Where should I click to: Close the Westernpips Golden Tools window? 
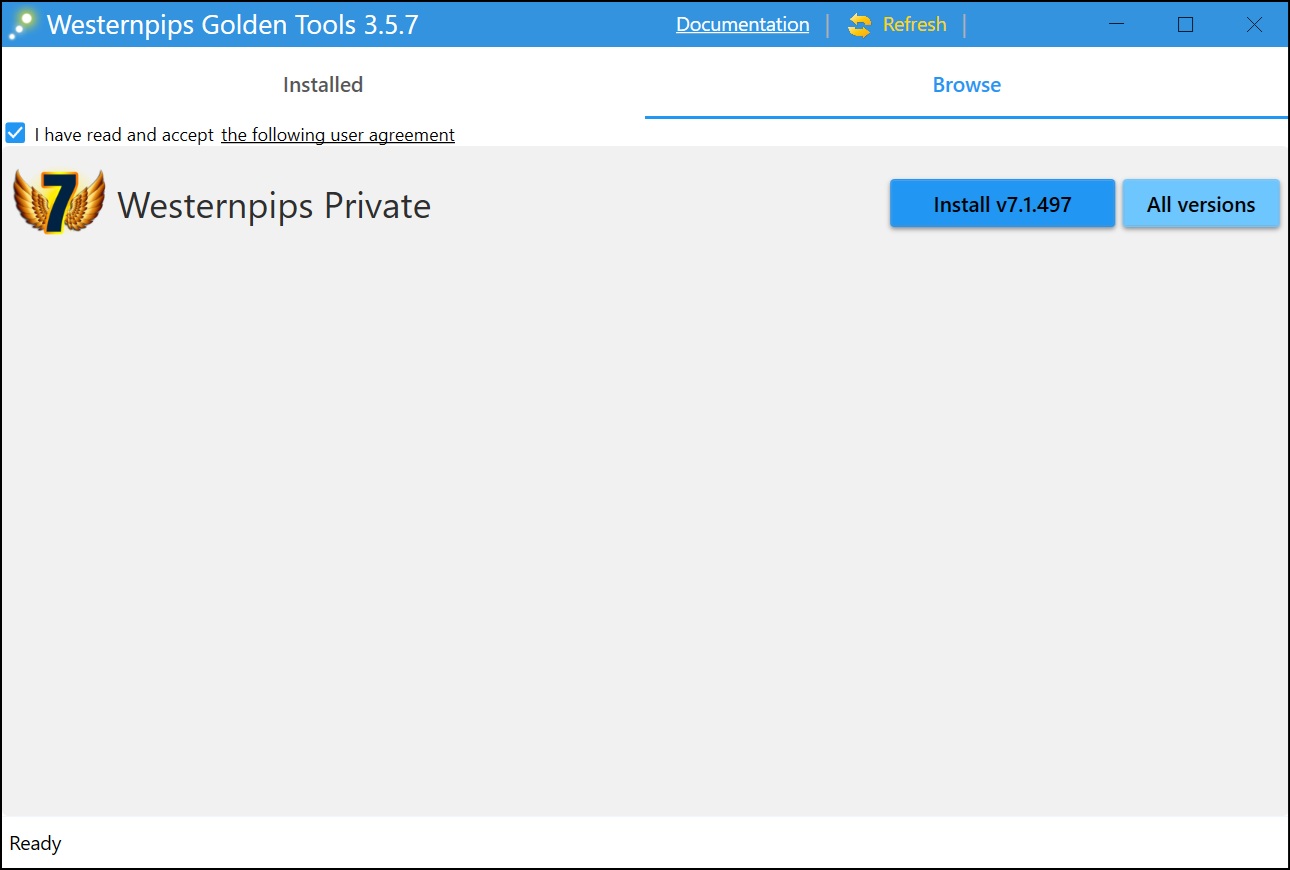(x=1254, y=25)
